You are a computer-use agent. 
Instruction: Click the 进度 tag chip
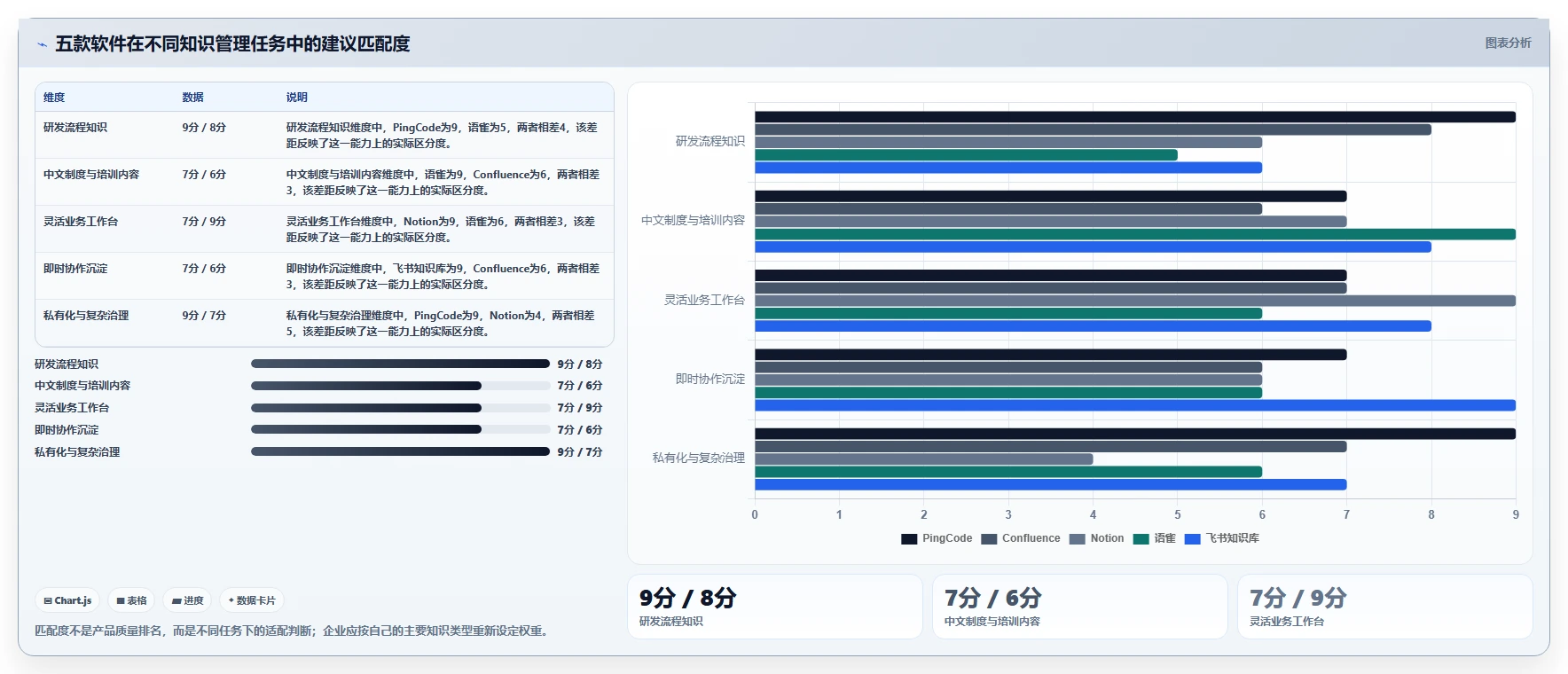pyautogui.click(x=187, y=600)
